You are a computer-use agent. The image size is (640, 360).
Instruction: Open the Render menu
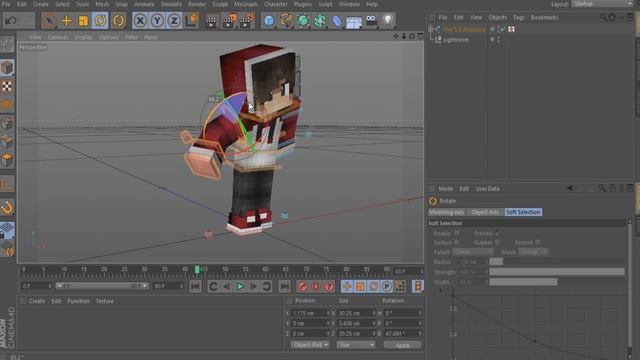[x=197, y=4]
